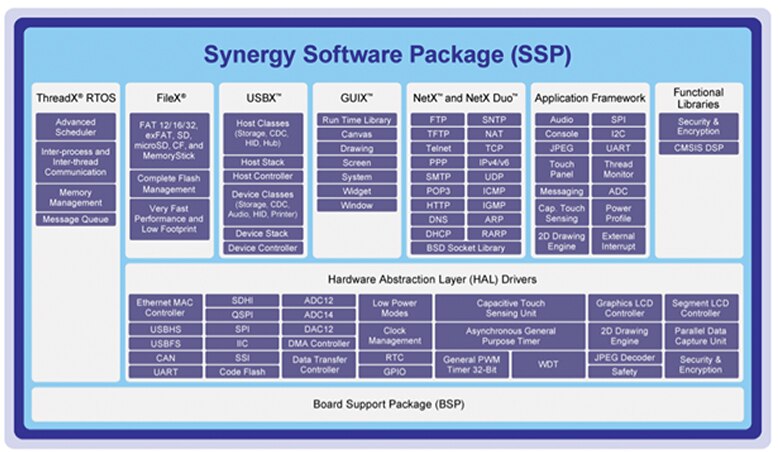The height and width of the screenshot is (452, 781).
Task: Select the FAT 12/16/32 file systems block
Action: coord(169,141)
